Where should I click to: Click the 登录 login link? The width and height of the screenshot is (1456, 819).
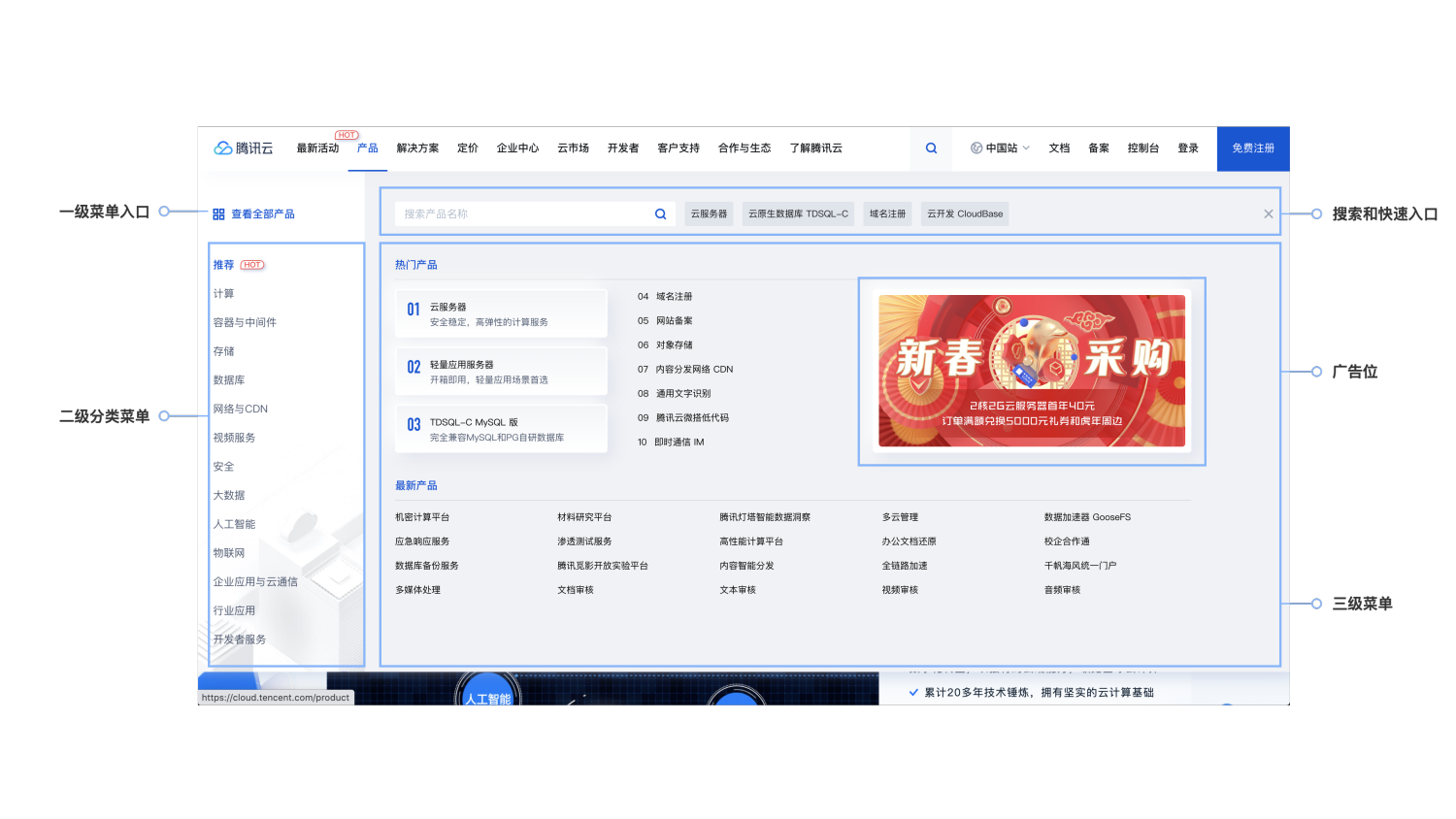[1188, 148]
